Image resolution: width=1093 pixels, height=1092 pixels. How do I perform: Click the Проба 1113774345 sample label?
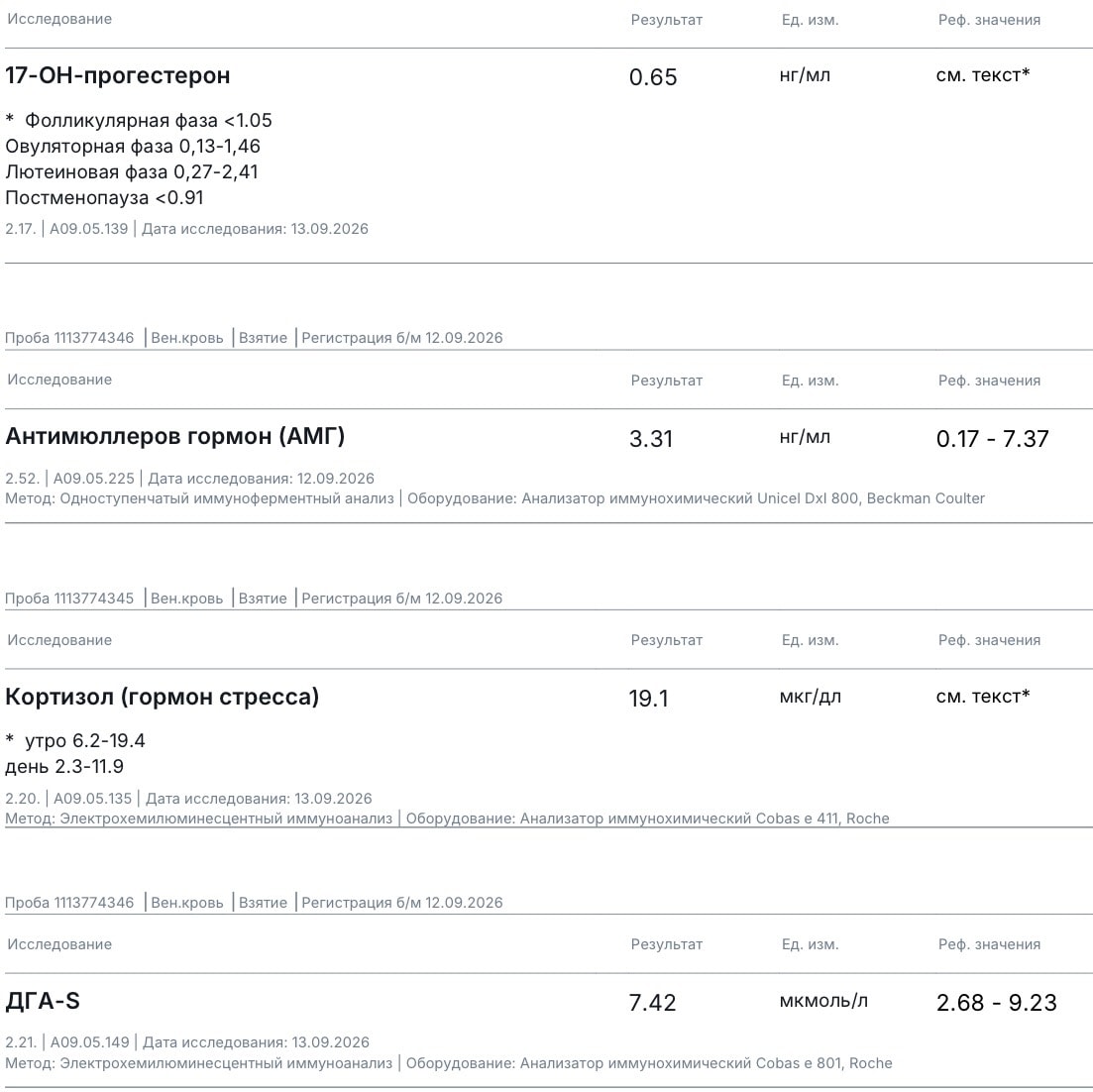[69, 599]
